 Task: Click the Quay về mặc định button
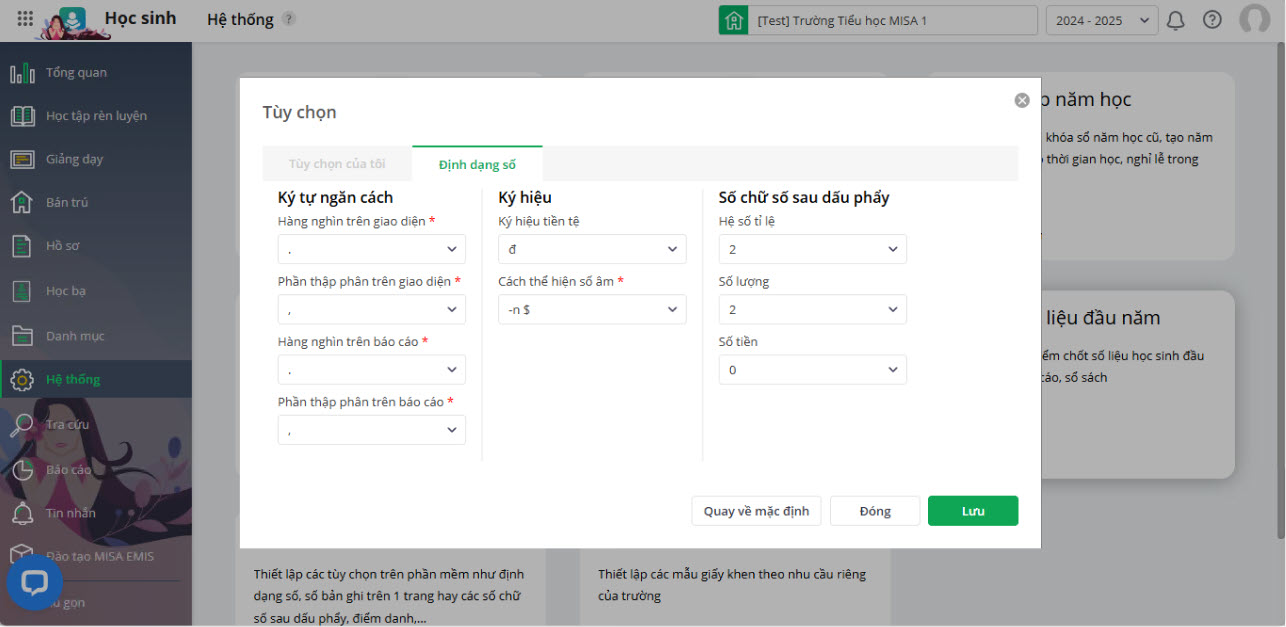[x=756, y=511]
